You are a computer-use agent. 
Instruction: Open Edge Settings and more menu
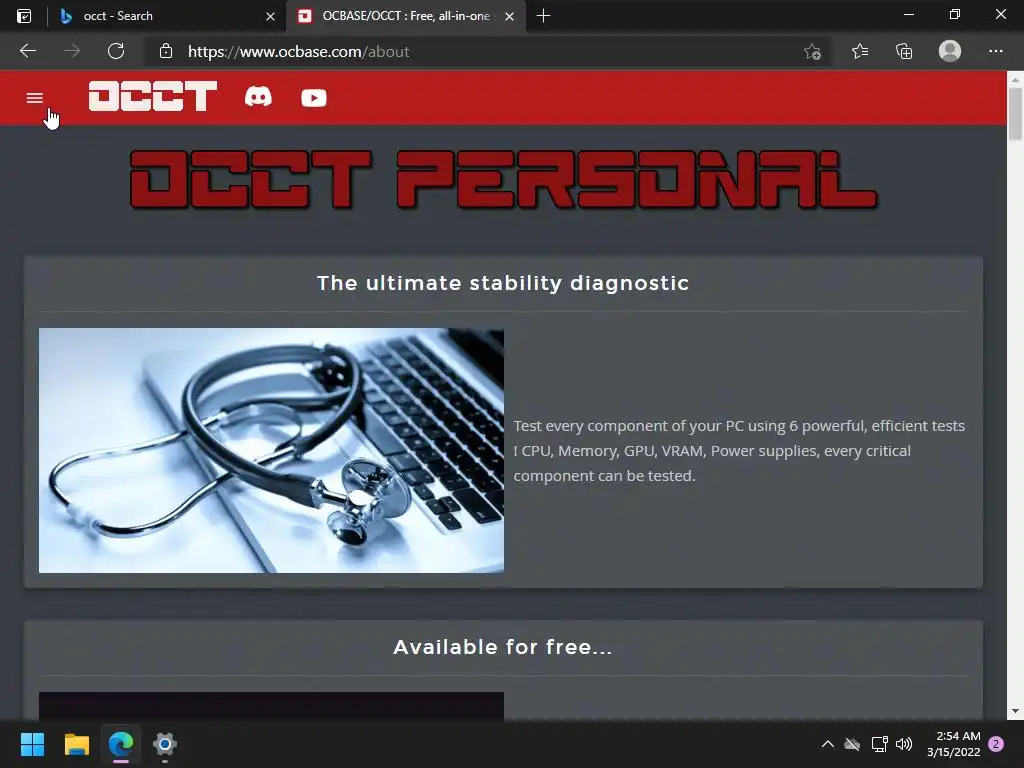995,51
